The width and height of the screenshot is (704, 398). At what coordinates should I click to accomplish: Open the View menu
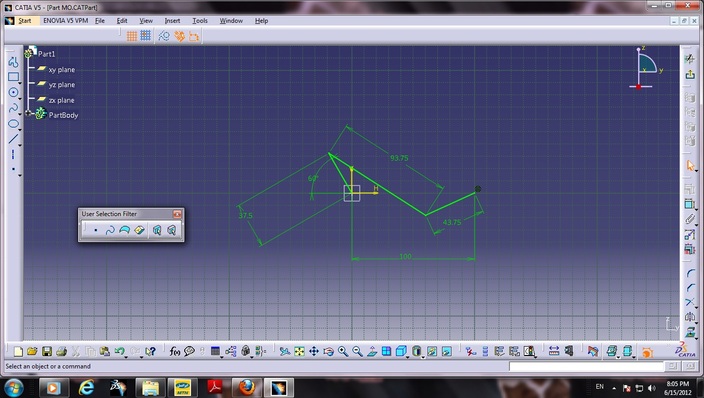pyautogui.click(x=146, y=21)
